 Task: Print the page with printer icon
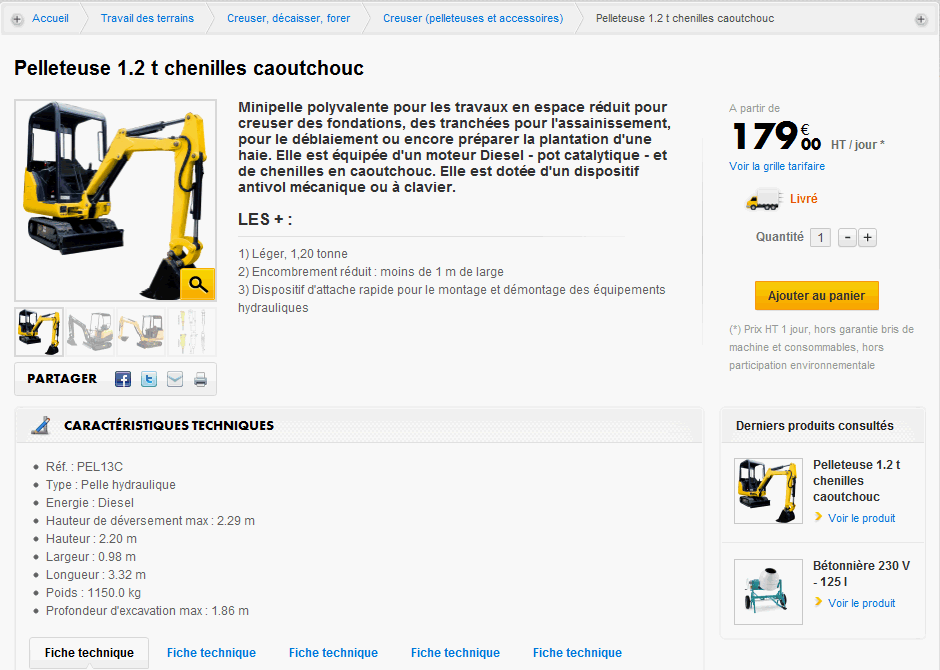point(200,379)
